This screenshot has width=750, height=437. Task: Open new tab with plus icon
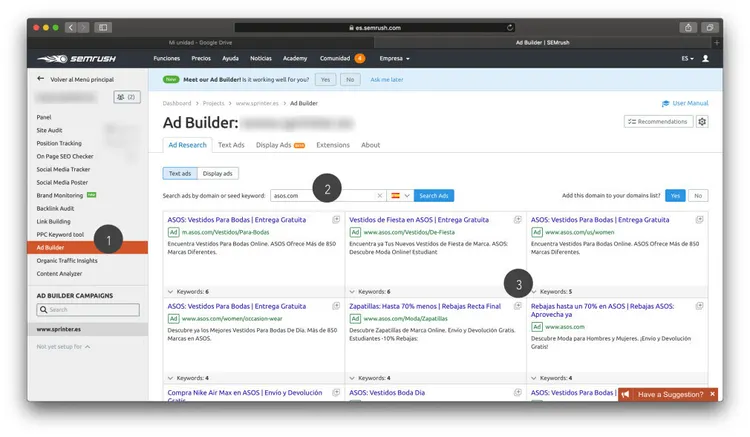(x=717, y=43)
